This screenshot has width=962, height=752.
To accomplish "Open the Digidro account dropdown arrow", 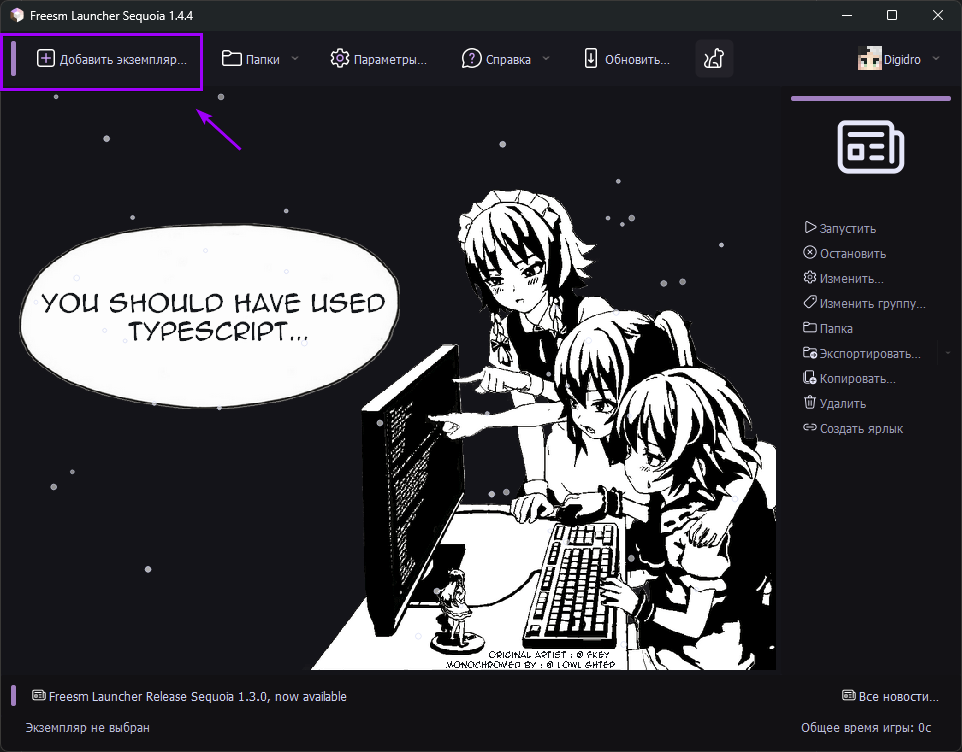I will click(x=936, y=59).
